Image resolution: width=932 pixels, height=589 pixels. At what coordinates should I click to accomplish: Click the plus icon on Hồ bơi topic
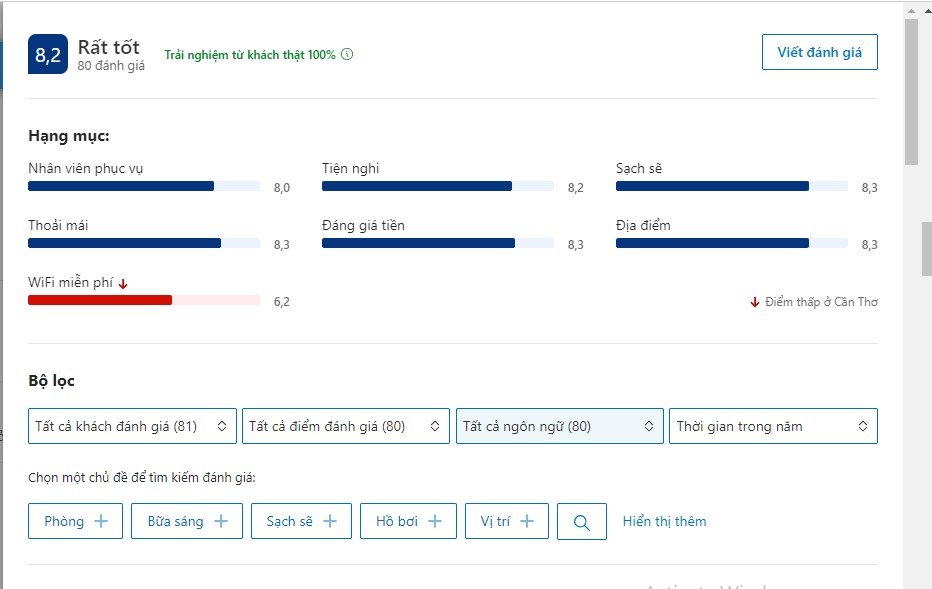(435, 521)
